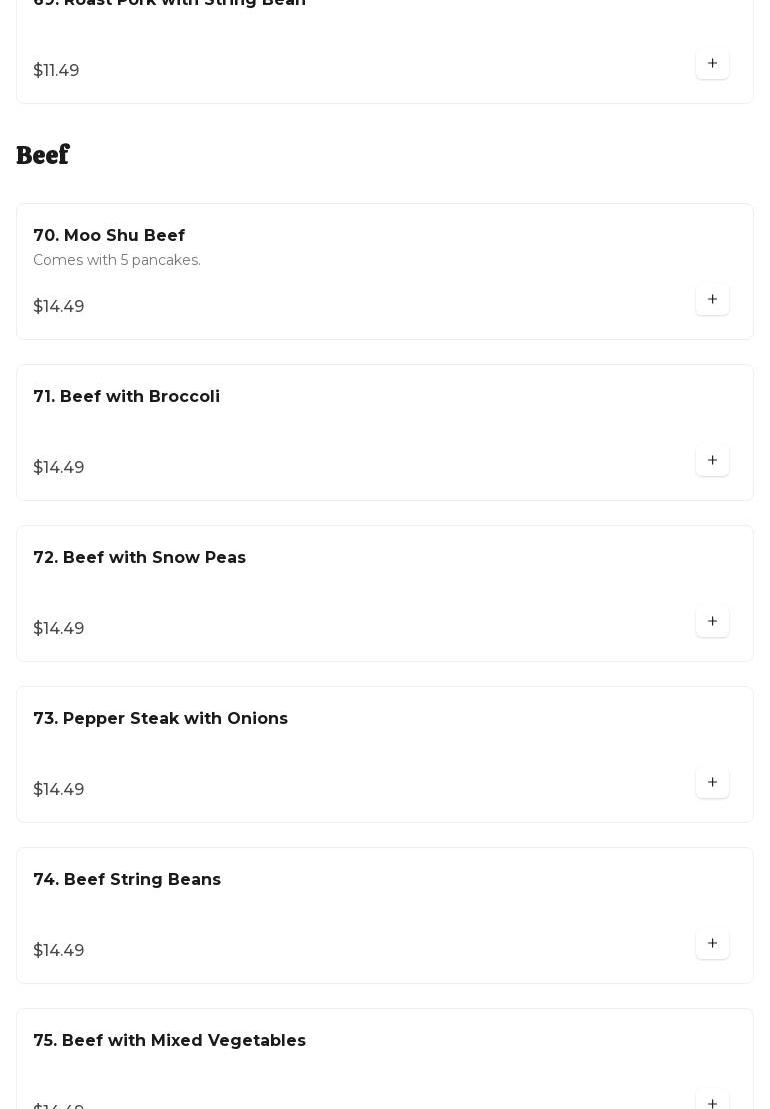Screen dimensions: 770x1109
Task: Open the 70. Moo Shu Beef item title
Action: [109, 236]
